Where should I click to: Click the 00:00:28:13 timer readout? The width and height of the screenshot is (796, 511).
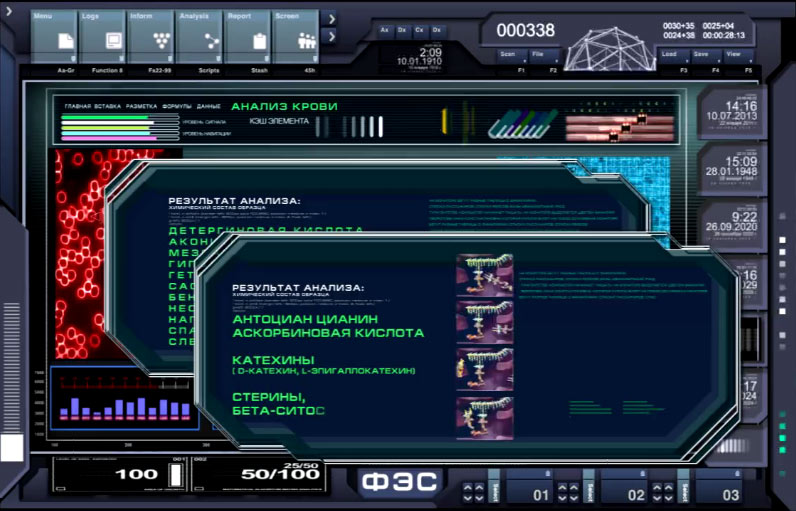(x=723, y=36)
